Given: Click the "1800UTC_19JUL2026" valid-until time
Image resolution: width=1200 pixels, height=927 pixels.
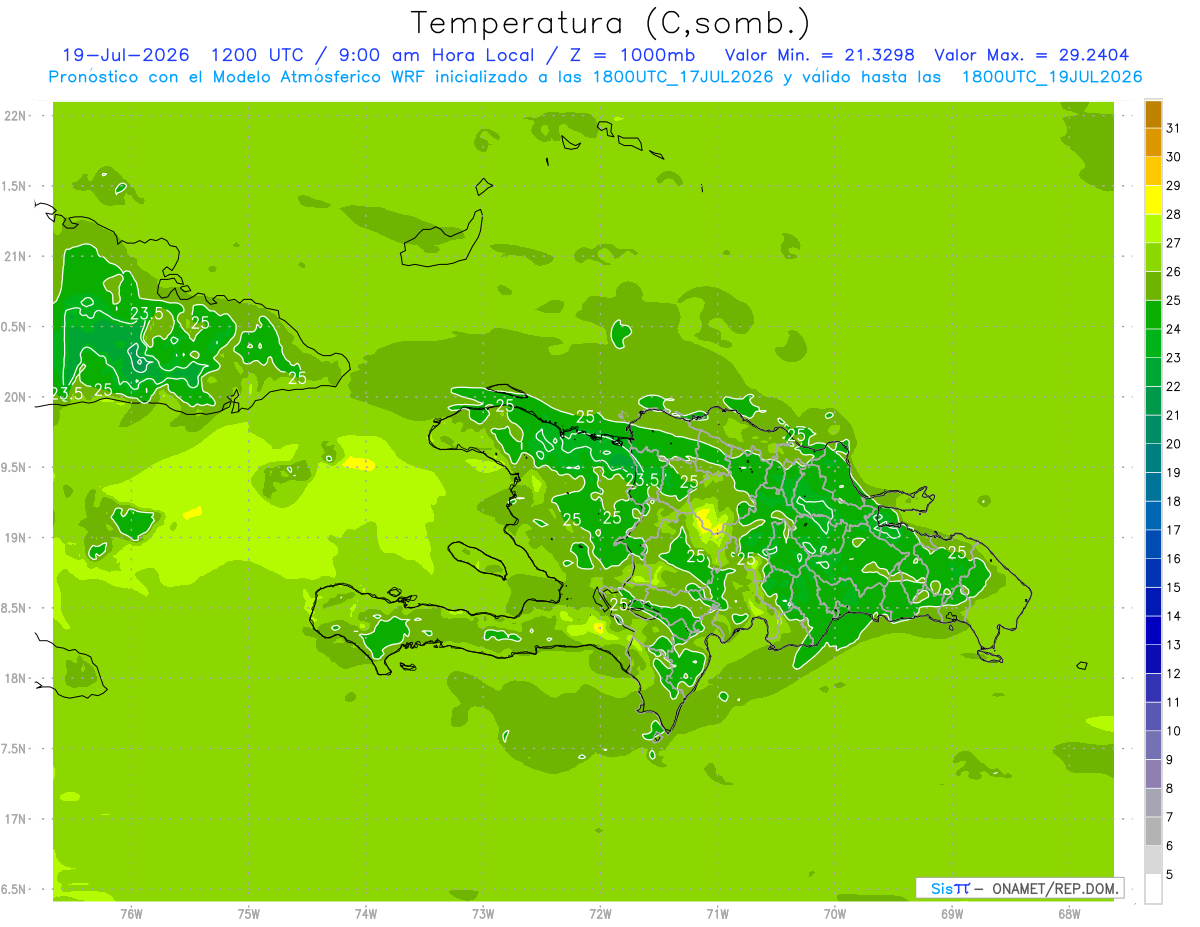Looking at the screenshot, I should pyautogui.click(x=1052, y=77).
